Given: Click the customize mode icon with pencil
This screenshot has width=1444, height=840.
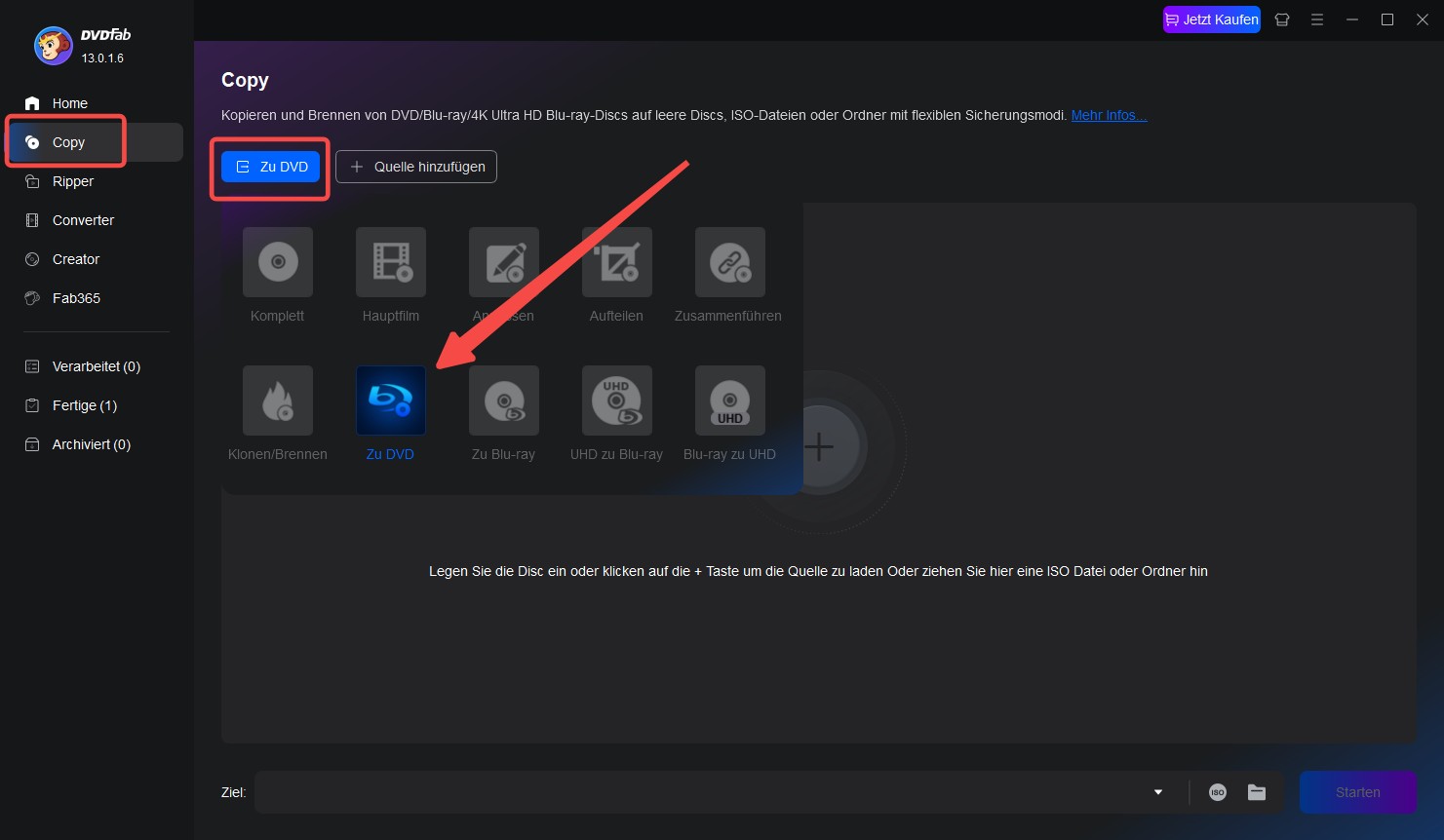Looking at the screenshot, I should coord(504,262).
